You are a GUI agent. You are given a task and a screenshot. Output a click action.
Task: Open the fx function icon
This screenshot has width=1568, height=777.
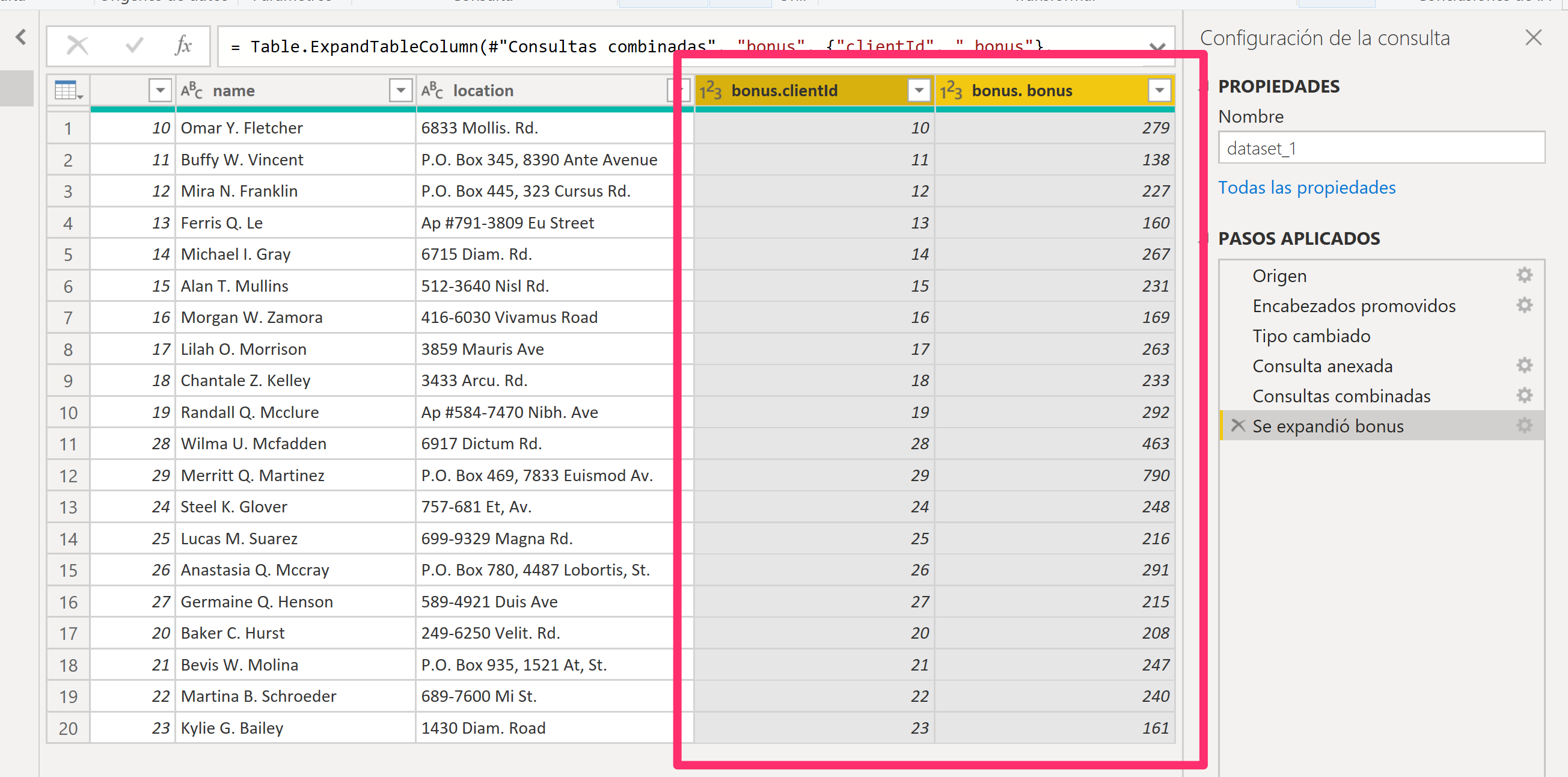coord(183,46)
